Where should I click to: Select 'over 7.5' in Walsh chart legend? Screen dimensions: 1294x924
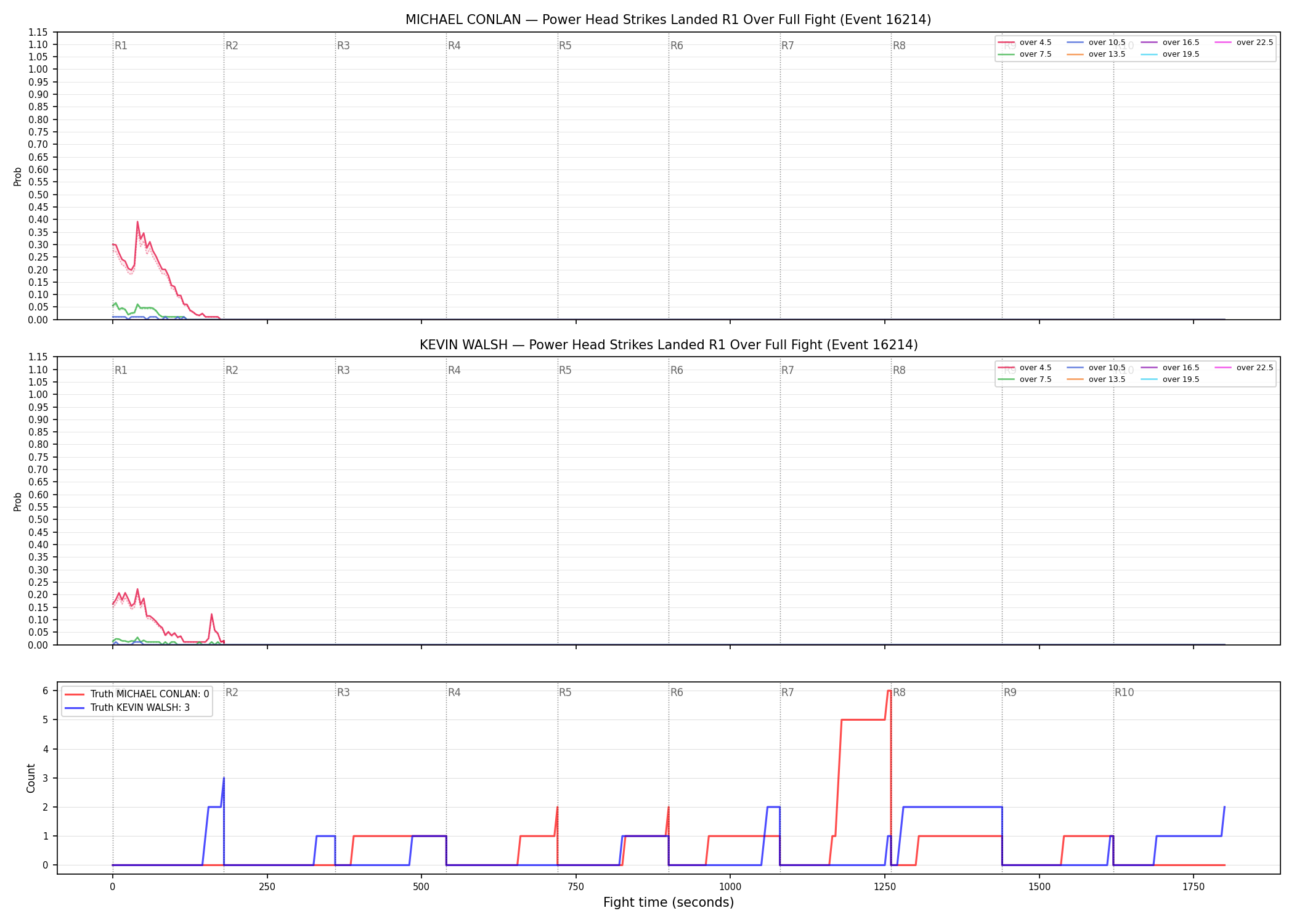click(x=1025, y=379)
